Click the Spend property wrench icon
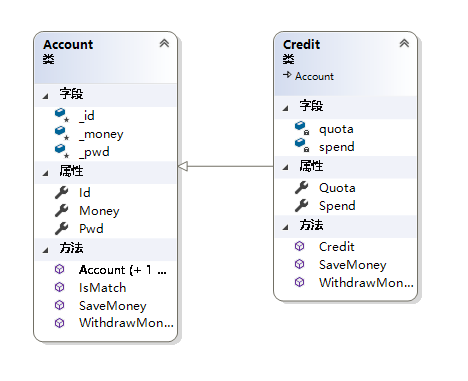Viewport: 468px width, 381px height. pos(301,206)
